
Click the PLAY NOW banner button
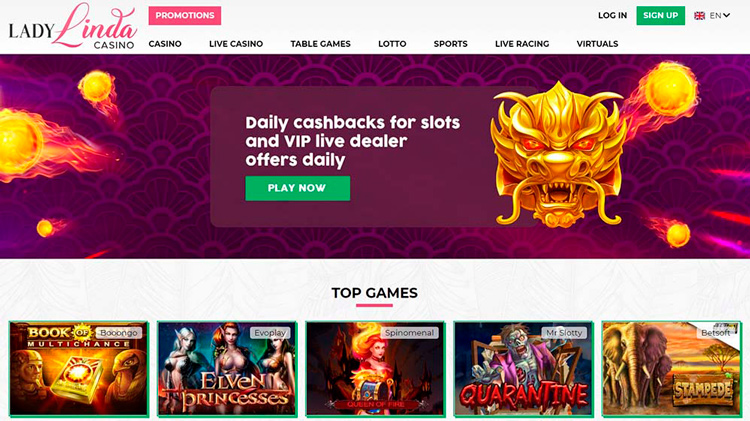pos(298,188)
